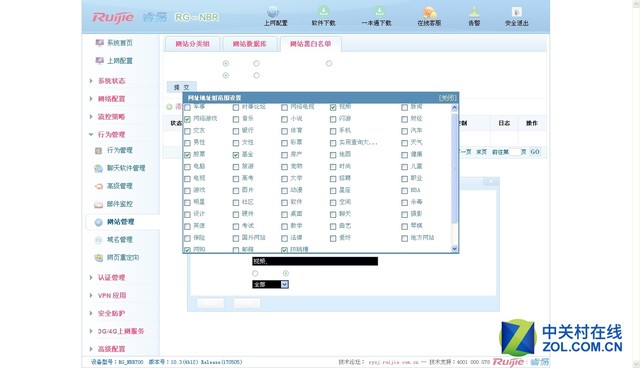Switch to 网站分类组 tab
The height and width of the screenshot is (368, 640).
tap(193, 44)
